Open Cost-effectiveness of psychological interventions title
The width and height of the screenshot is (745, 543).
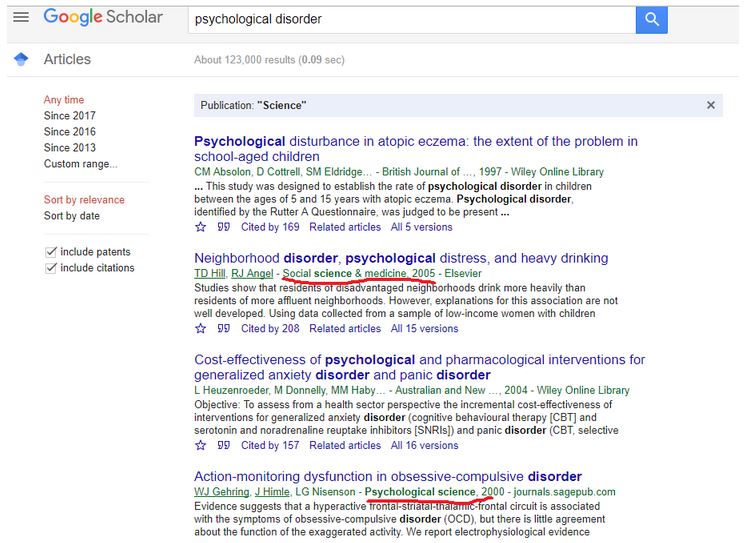(x=420, y=367)
